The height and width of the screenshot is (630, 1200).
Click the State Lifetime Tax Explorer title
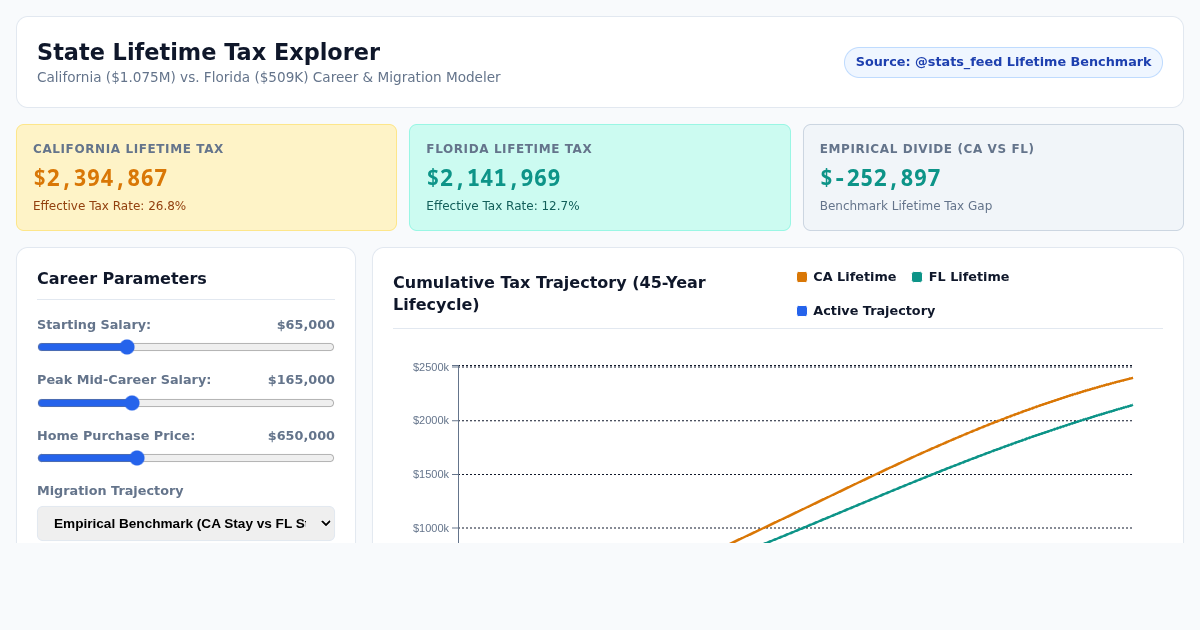point(208,52)
